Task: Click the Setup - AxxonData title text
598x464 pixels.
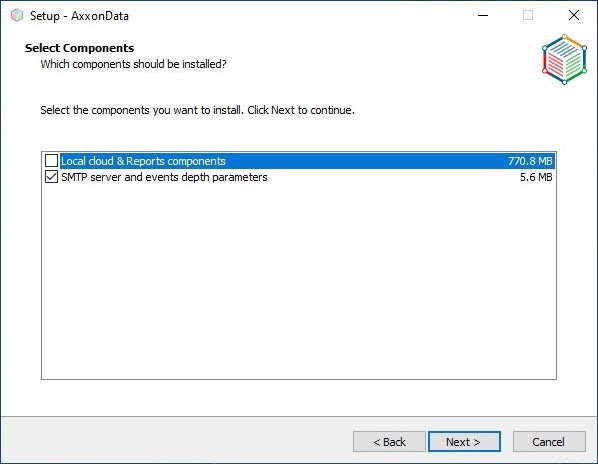Action: tap(79, 16)
